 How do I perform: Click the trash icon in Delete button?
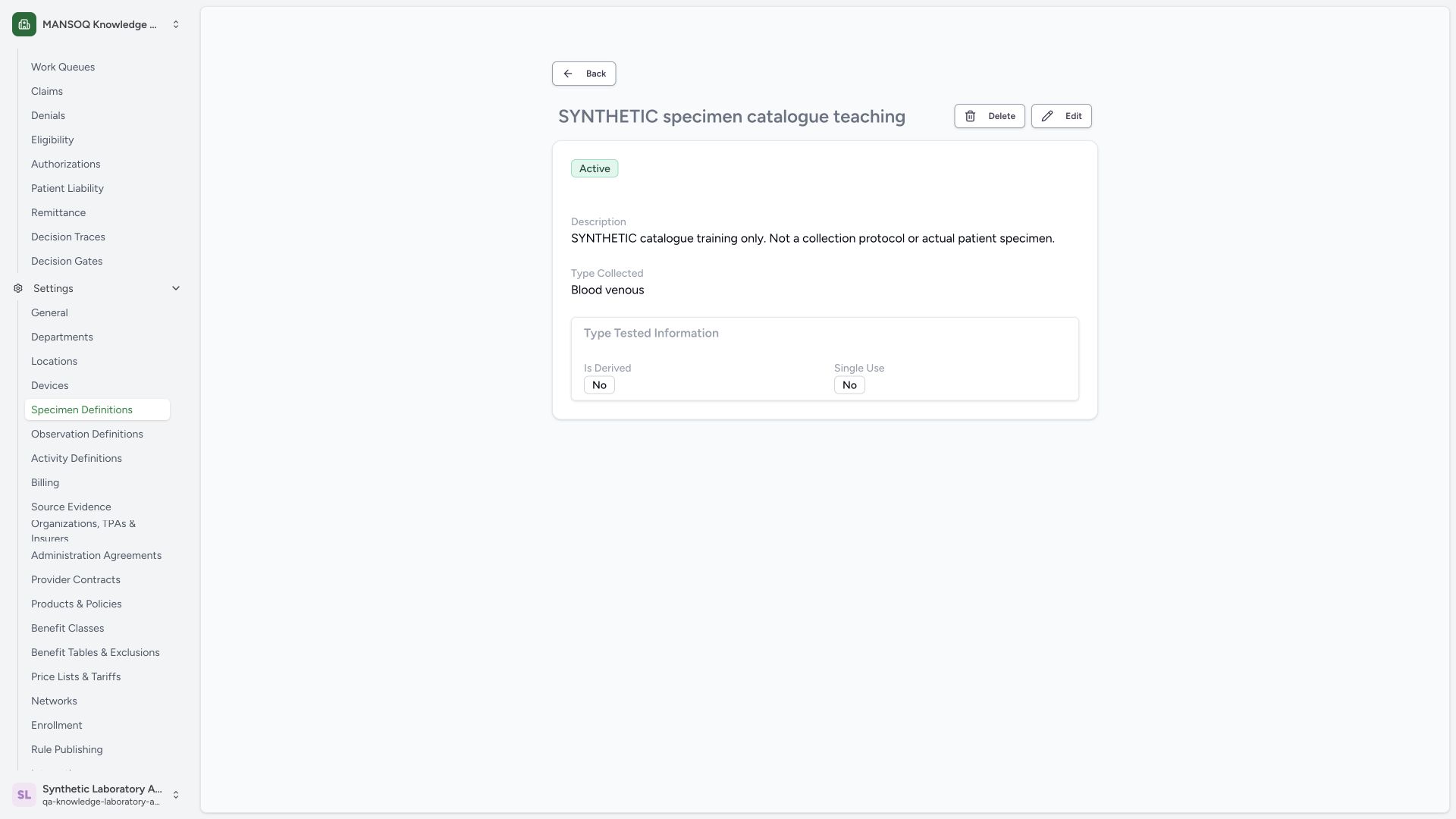click(x=970, y=116)
